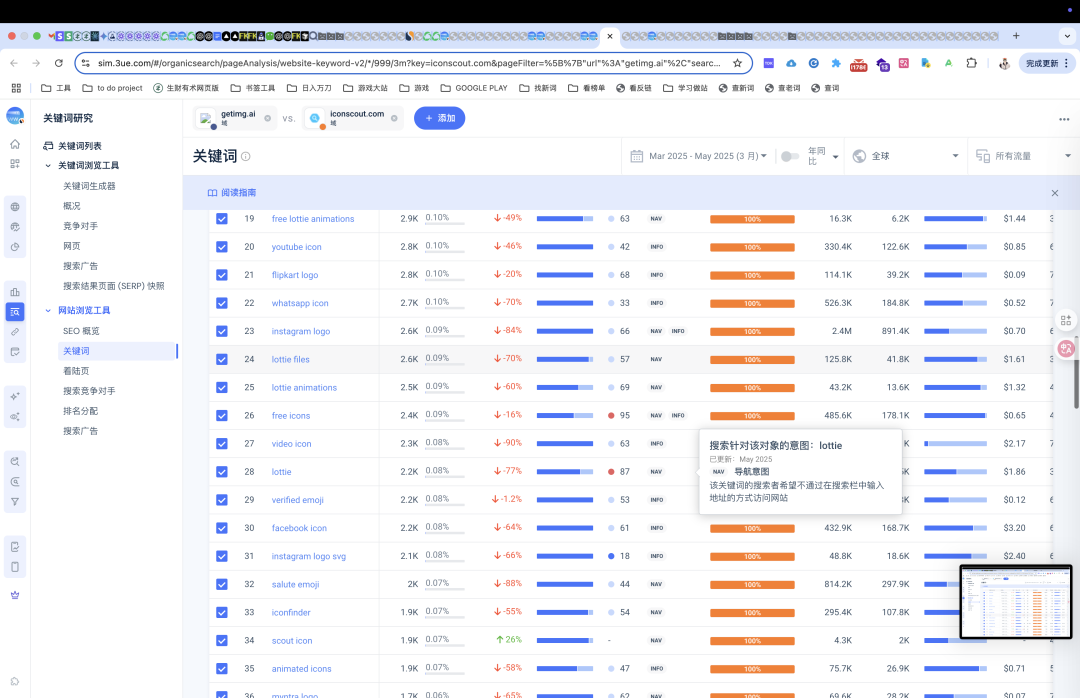Open 搜索竞争对手 sidebar item
This screenshot has height=698, width=1080.
pyautogui.click(x=90, y=391)
